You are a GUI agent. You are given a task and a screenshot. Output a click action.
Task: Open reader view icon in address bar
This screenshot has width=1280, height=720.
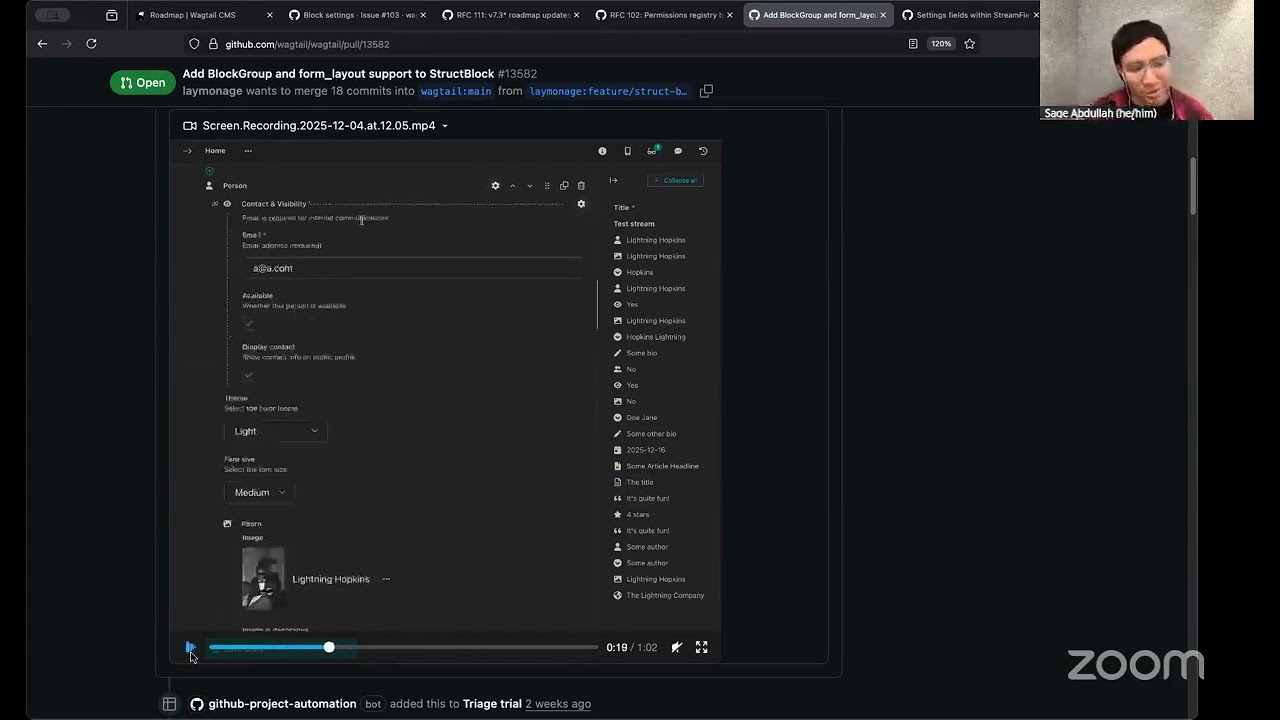point(913,44)
